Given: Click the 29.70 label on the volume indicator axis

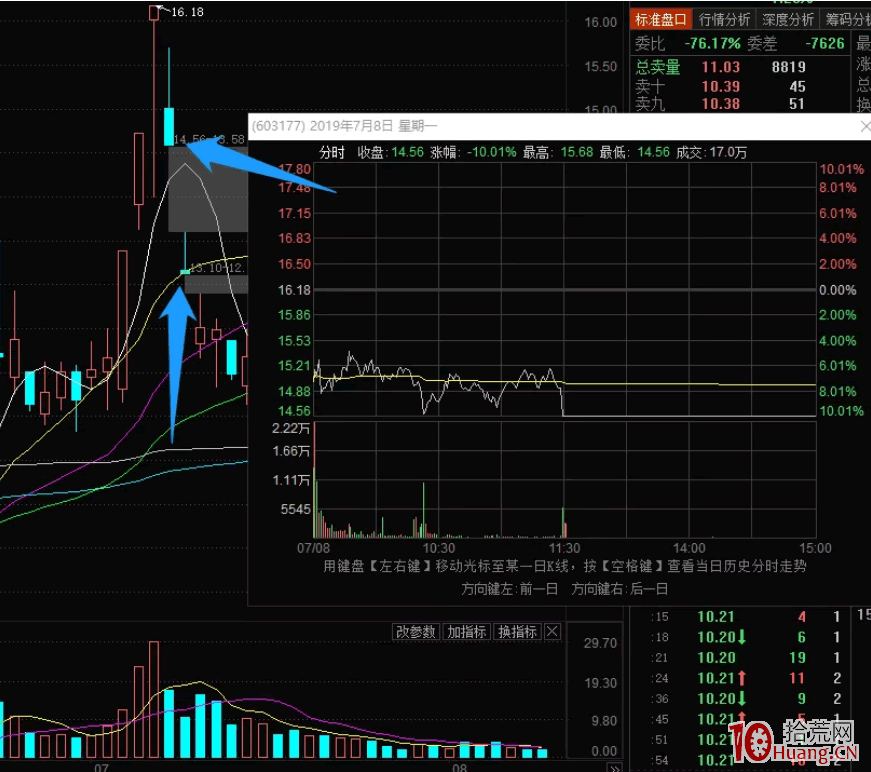Looking at the screenshot, I should coord(600,643).
